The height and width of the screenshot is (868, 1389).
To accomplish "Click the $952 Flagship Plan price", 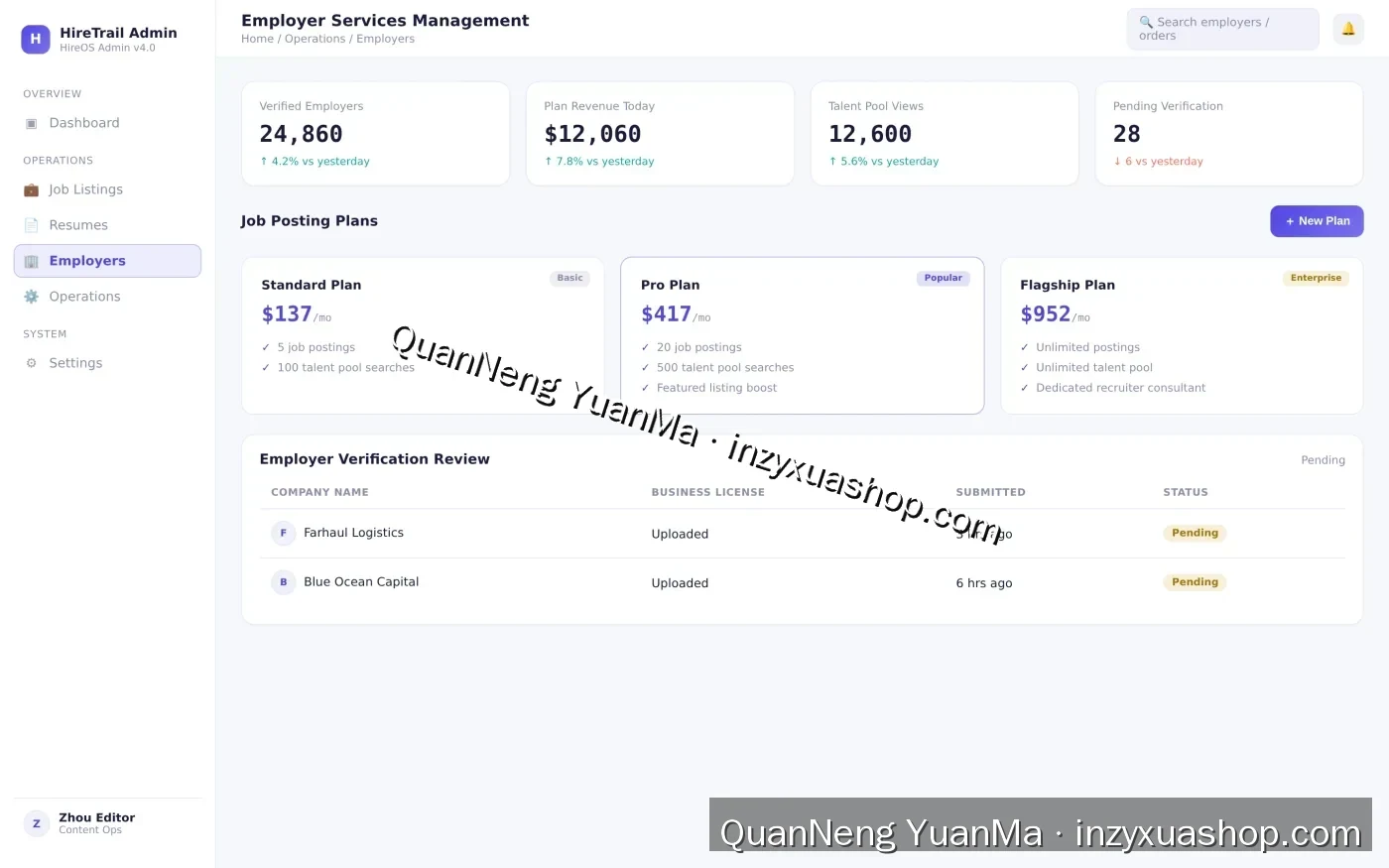I will point(1046,314).
